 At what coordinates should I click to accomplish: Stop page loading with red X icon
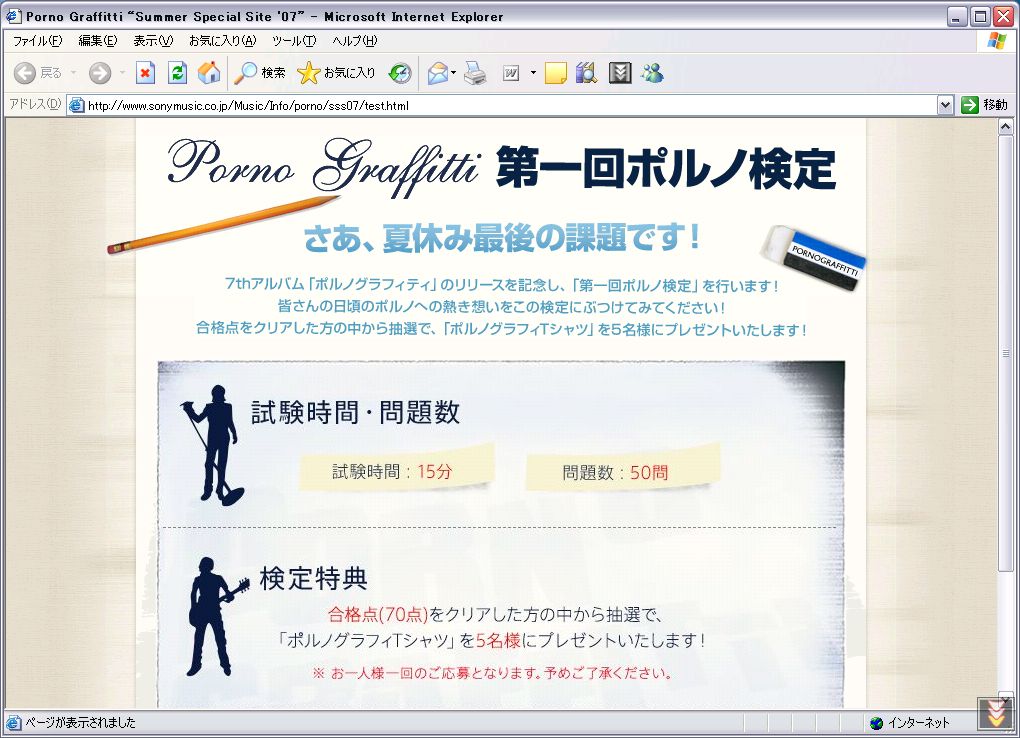(145, 73)
